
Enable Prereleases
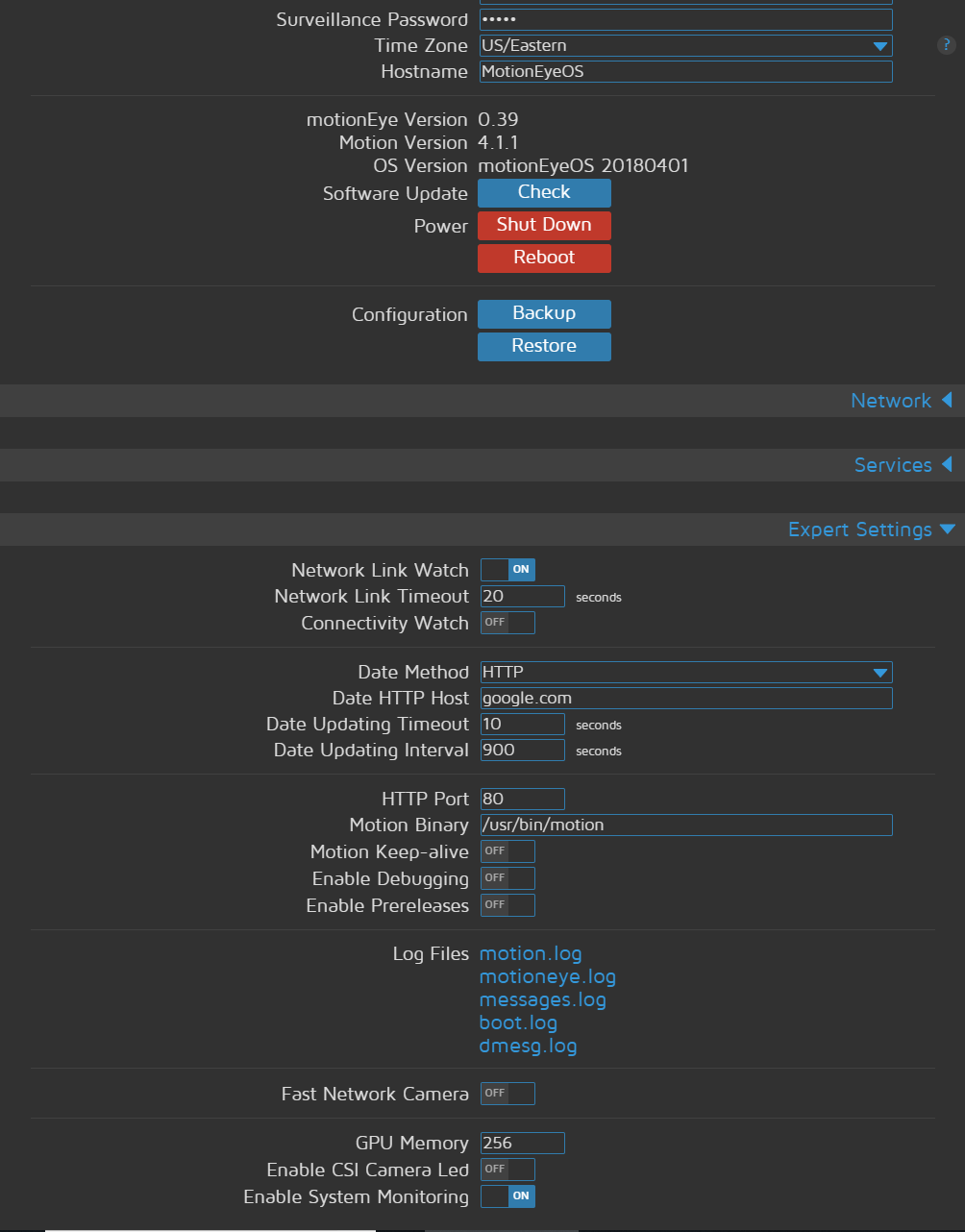pos(507,904)
